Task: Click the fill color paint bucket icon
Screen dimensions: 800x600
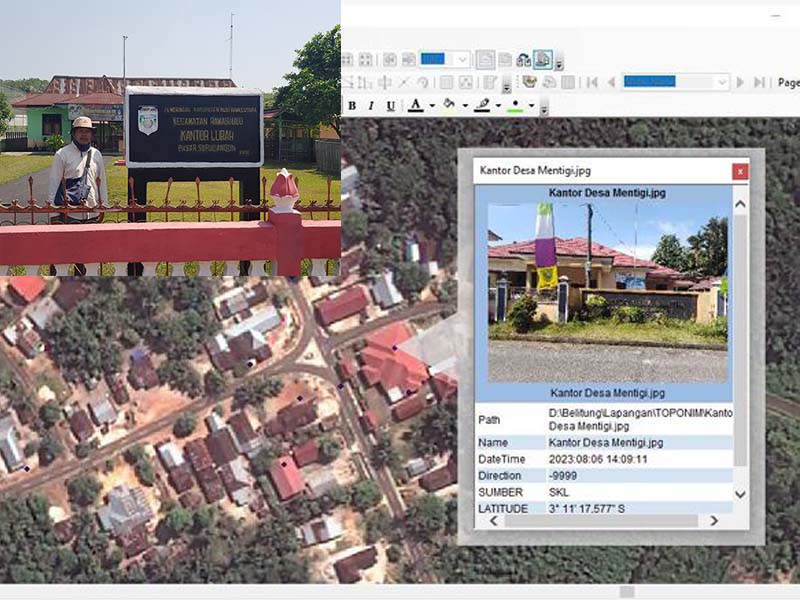Action: (449, 106)
